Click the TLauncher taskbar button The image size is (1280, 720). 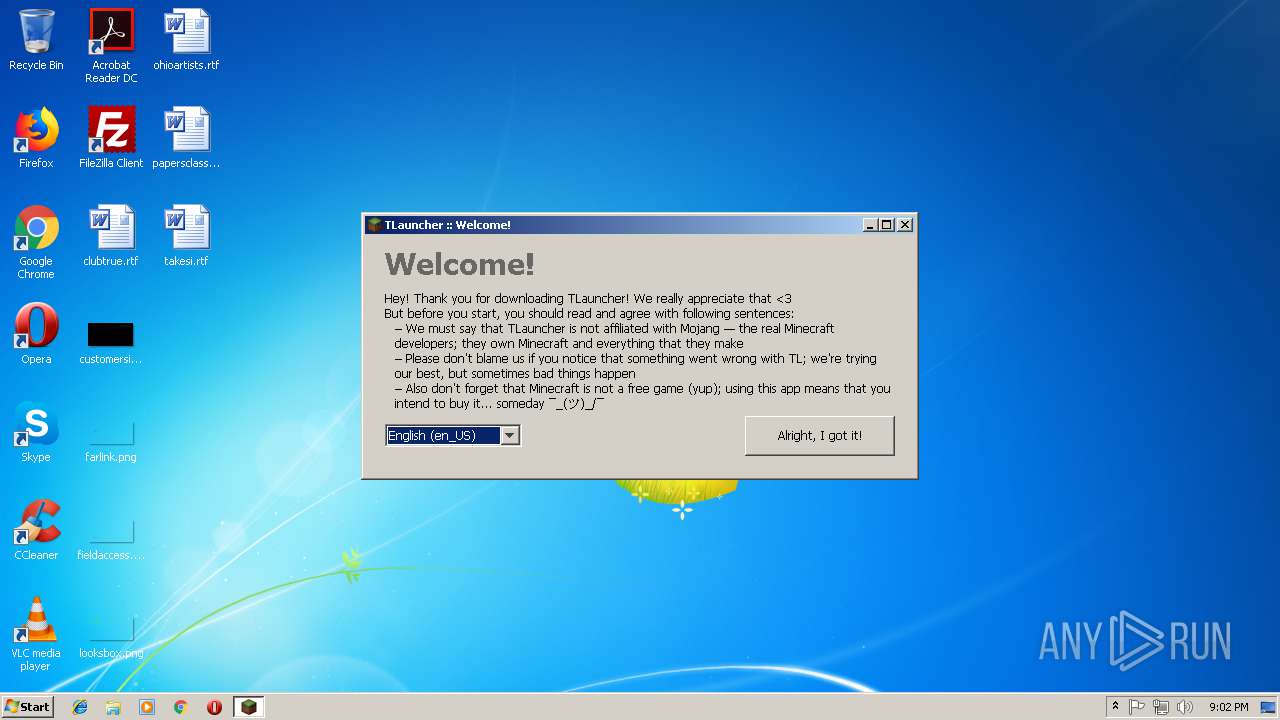[248, 707]
